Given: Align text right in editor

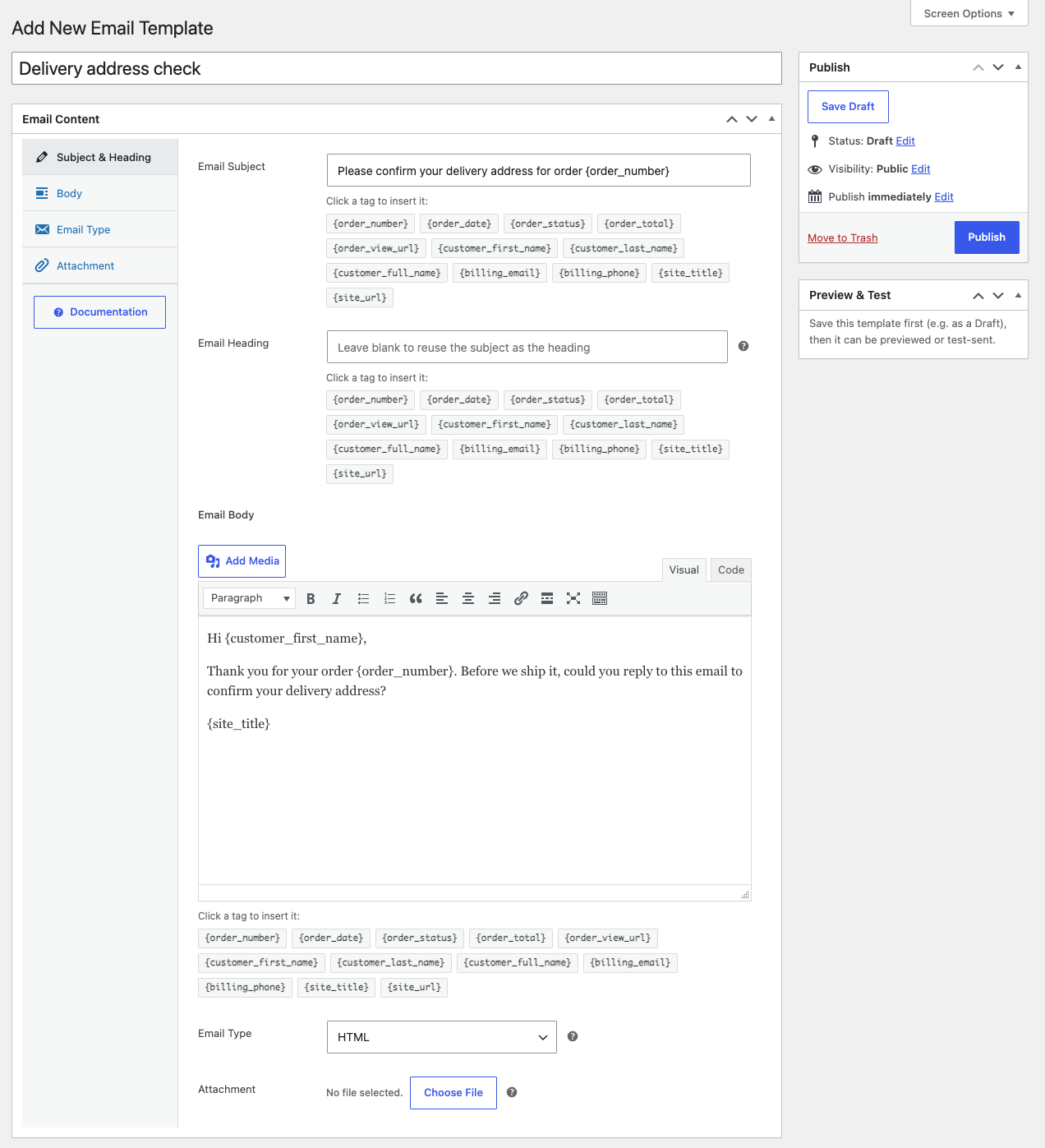Looking at the screenshot, I should 495,598.
